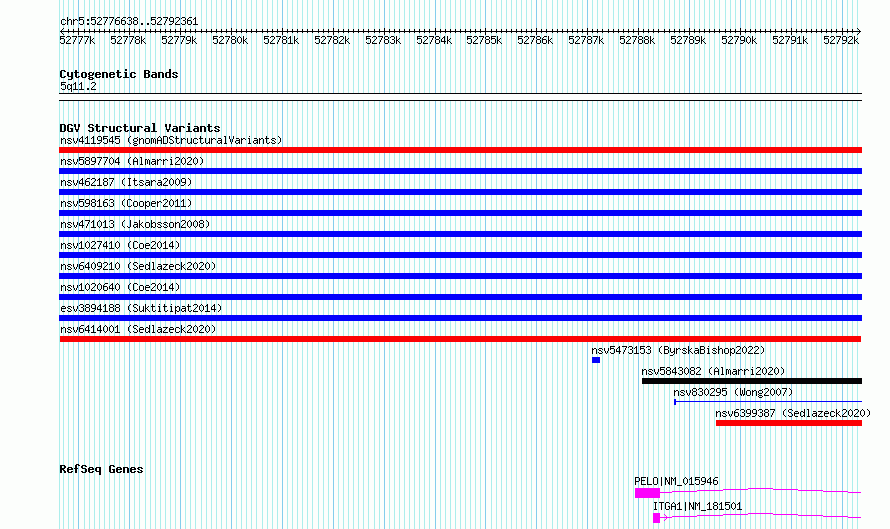
Task: Click the DGV Structural Variants track title
Action: [x=140, y=128]
